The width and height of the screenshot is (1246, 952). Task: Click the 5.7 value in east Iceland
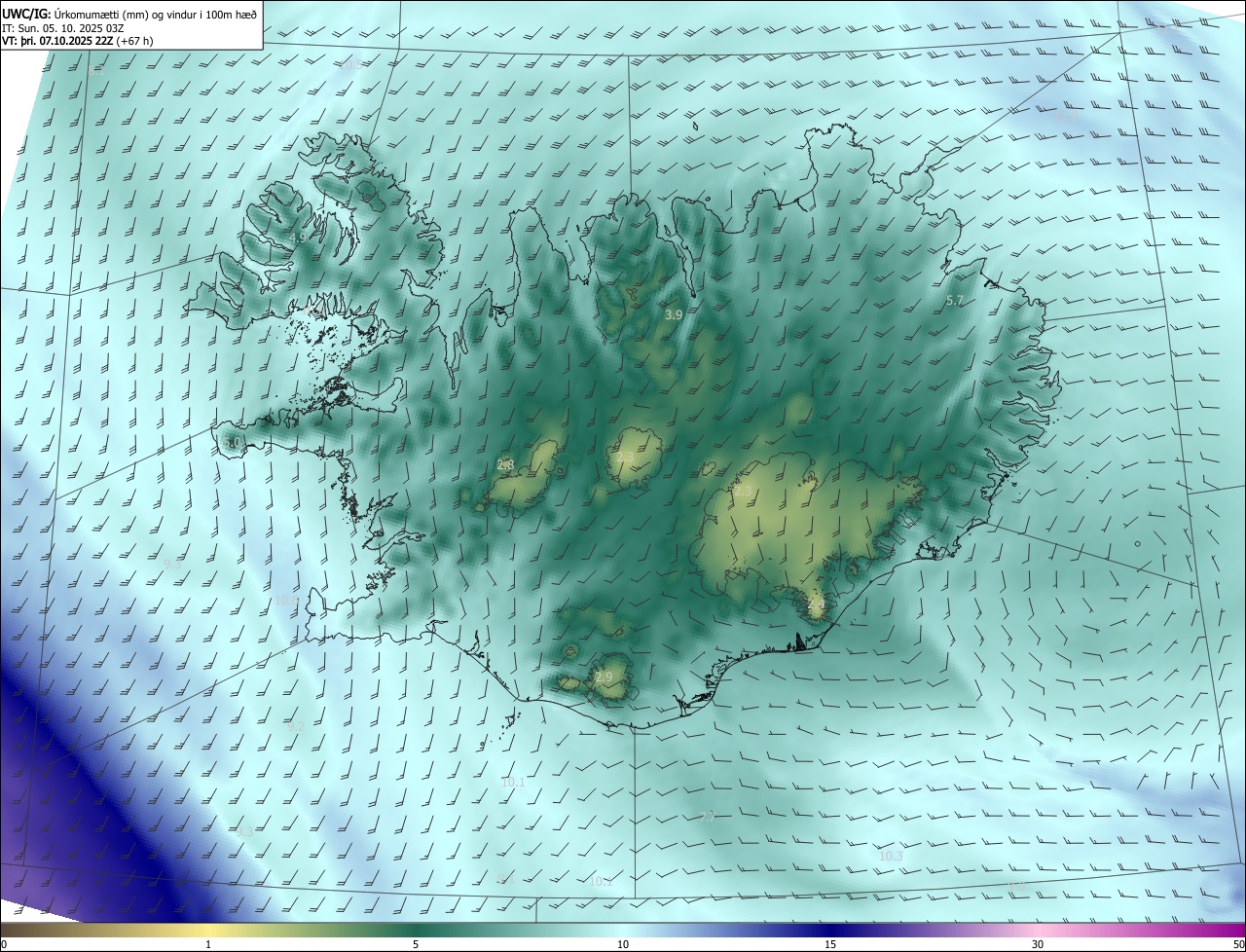point(954,301)
